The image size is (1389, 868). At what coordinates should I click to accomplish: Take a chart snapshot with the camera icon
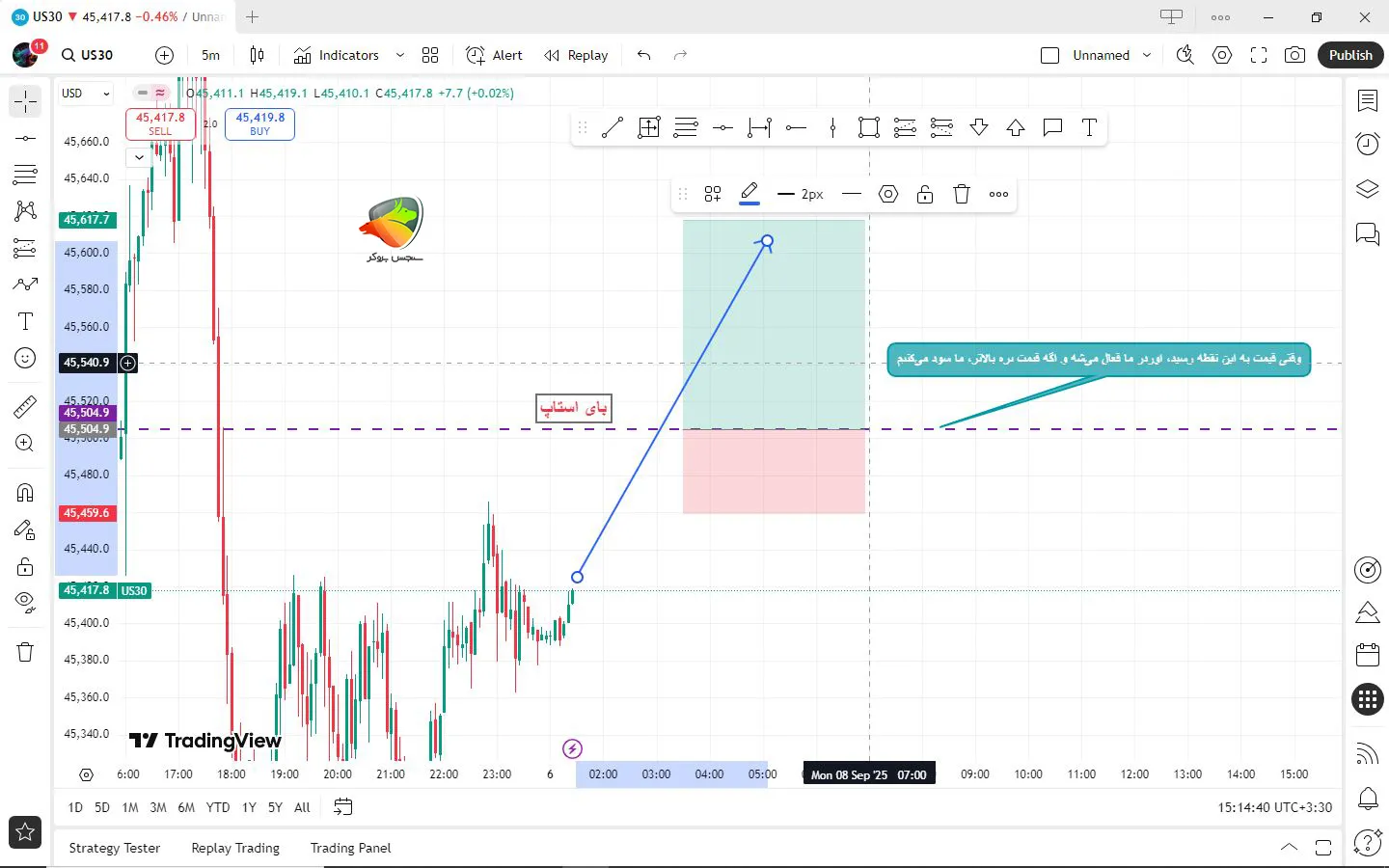click(x=1295, y=55)
